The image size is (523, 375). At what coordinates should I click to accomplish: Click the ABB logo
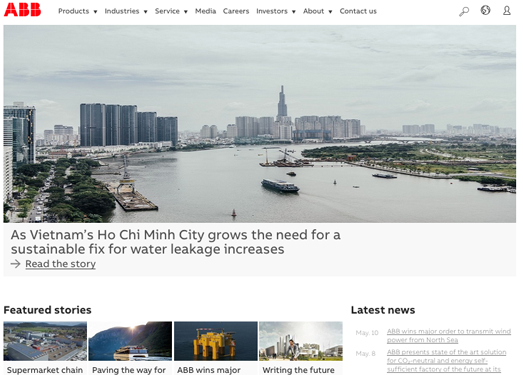22,10
